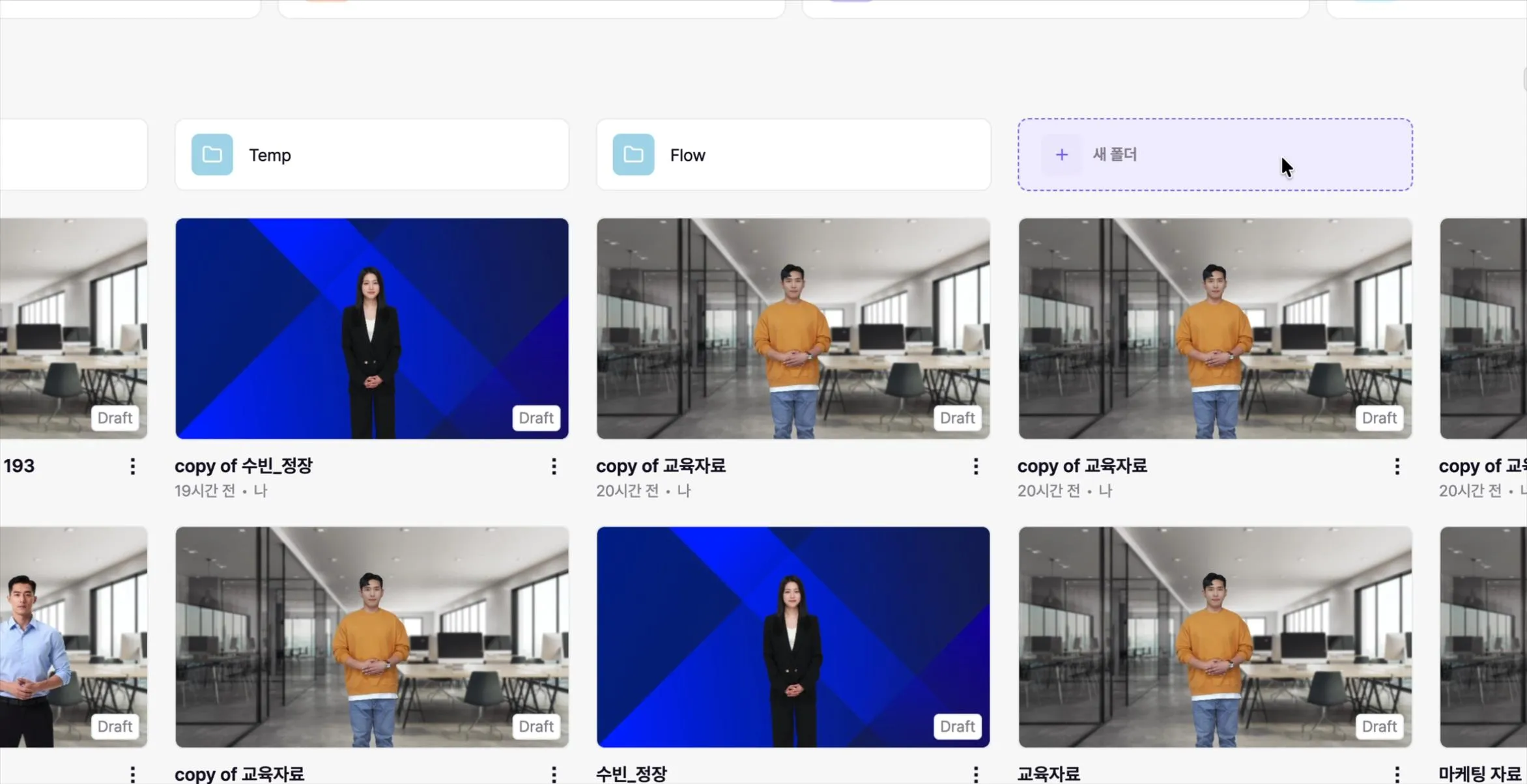The image size is (1527, 784).
Task: Click the Flow folder icon
Action: (x=633, y=154)
